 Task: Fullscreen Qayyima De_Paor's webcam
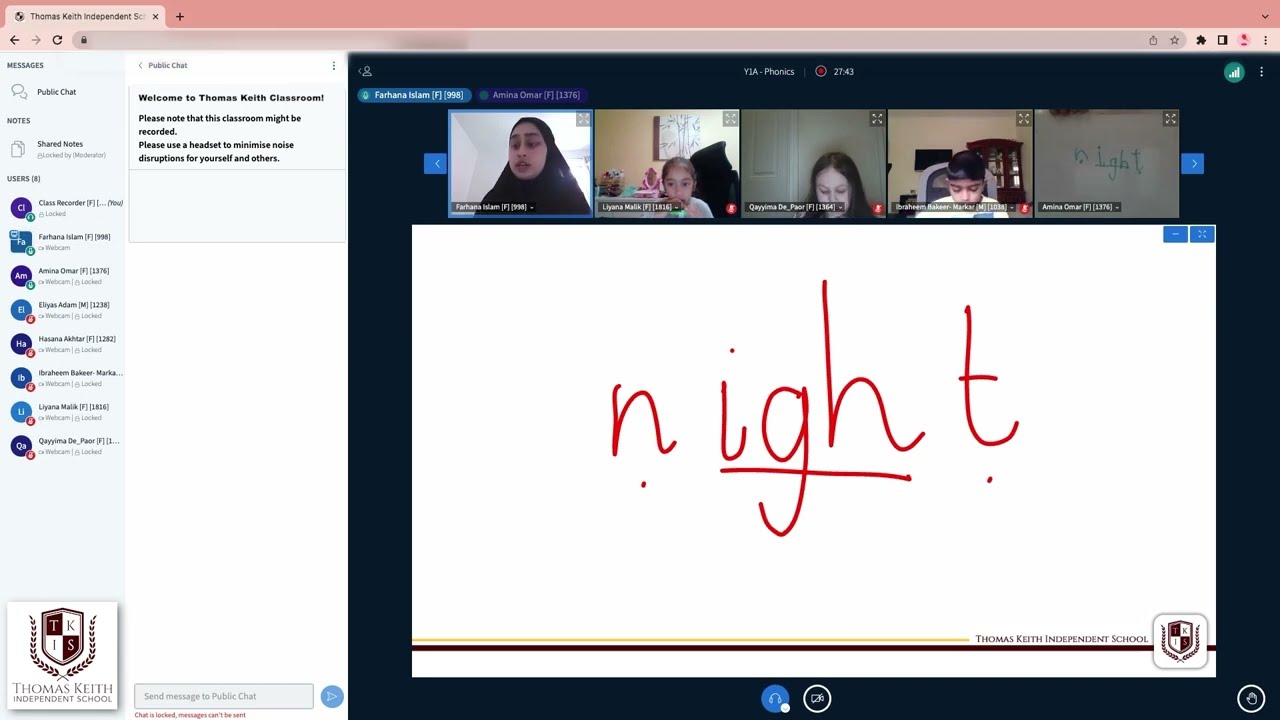point(877,119)
